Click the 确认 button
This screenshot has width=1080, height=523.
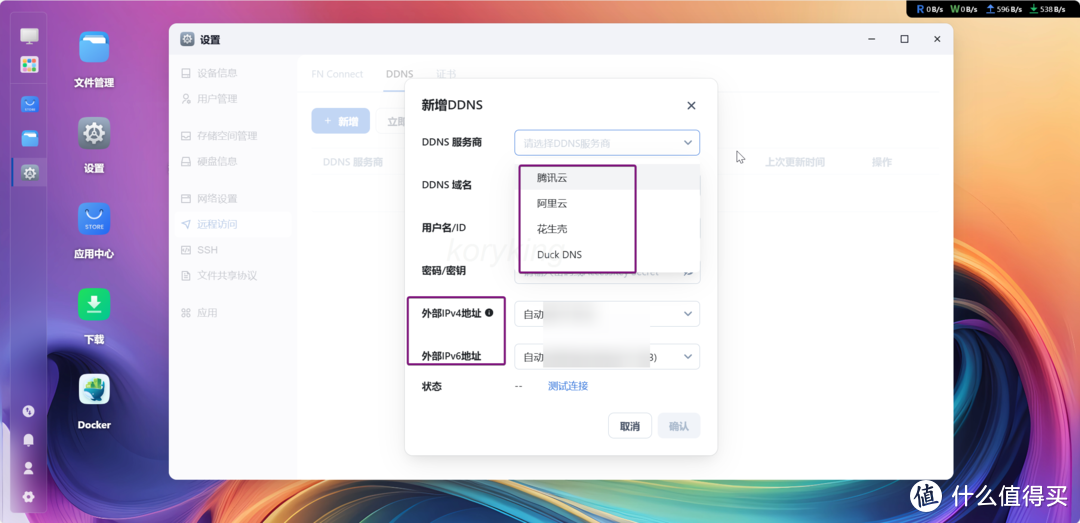pos(678,426)
